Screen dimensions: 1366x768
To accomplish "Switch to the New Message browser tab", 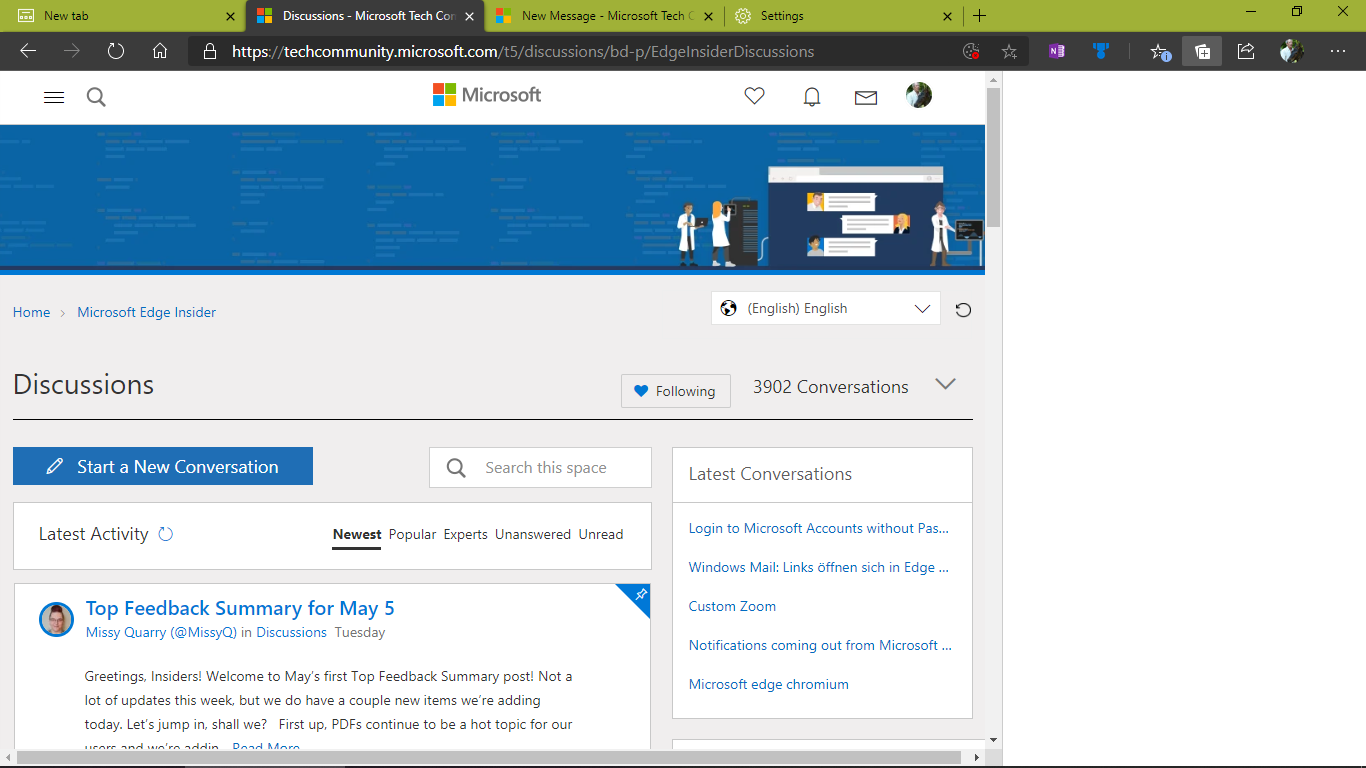I will [603, 16].
